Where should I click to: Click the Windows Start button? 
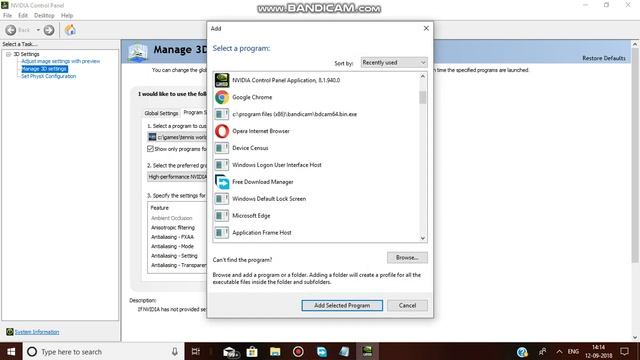point(11,351)
